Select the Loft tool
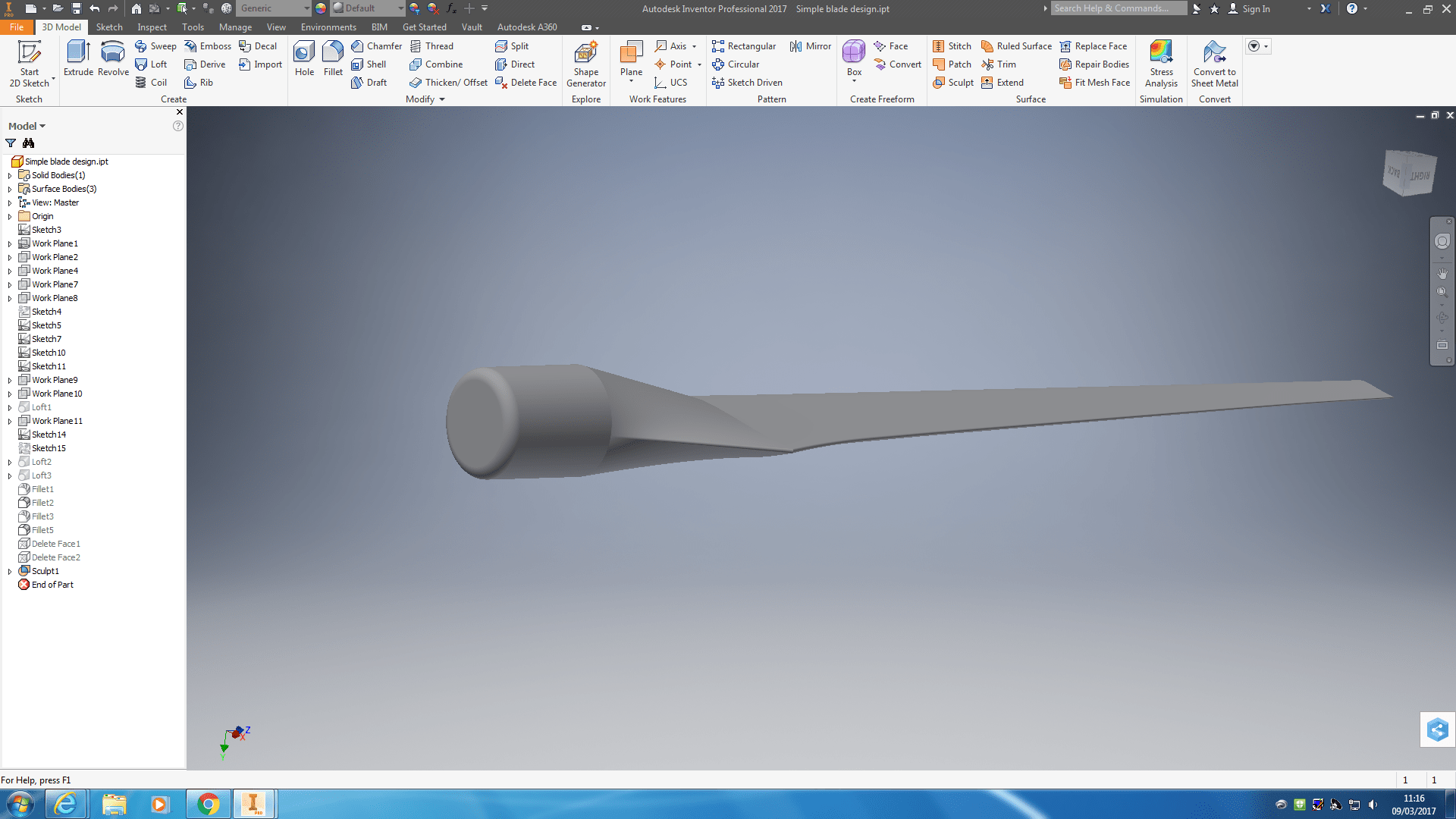Viewport: 1456px width, 819px height. [x=152, y=64]
